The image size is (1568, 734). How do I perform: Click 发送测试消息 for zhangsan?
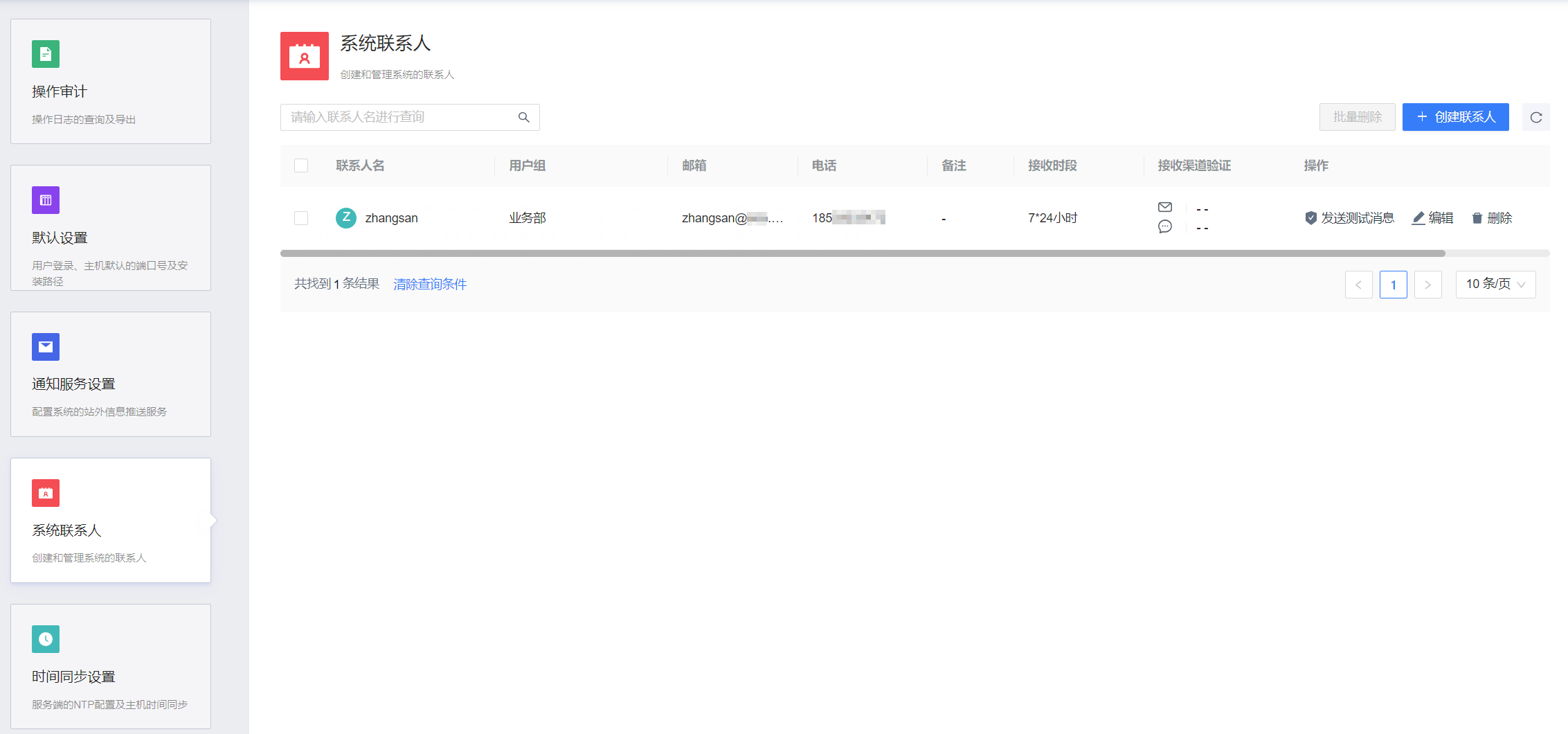[1349, 218]
